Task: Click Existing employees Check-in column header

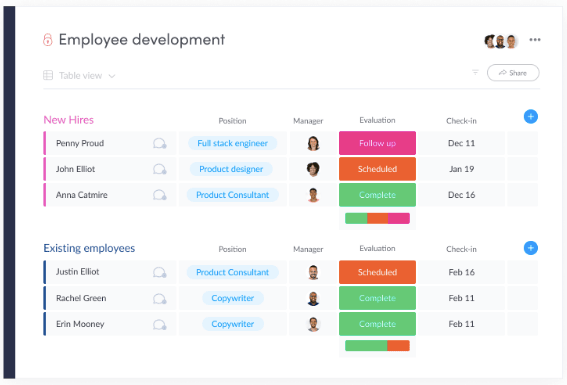Action: click(x=461, y=249)
